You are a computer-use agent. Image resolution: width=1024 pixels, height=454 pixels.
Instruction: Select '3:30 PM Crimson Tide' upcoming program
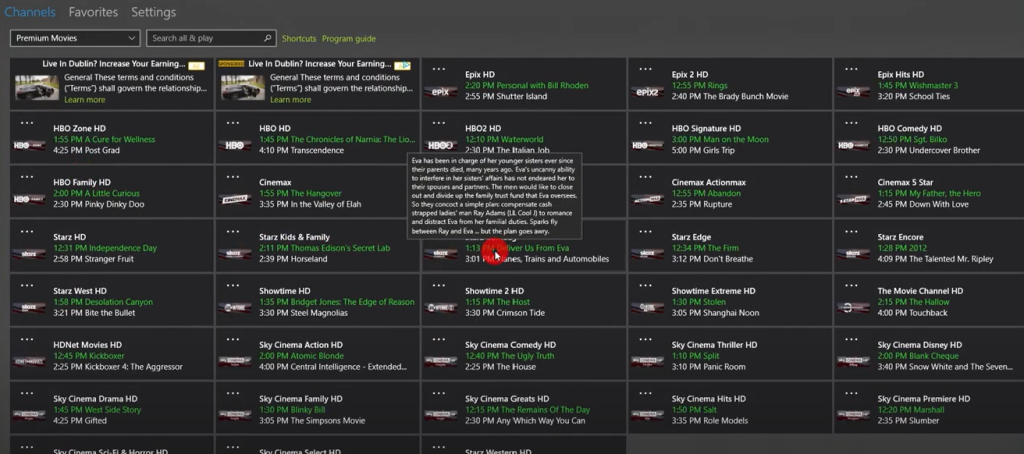505,313
